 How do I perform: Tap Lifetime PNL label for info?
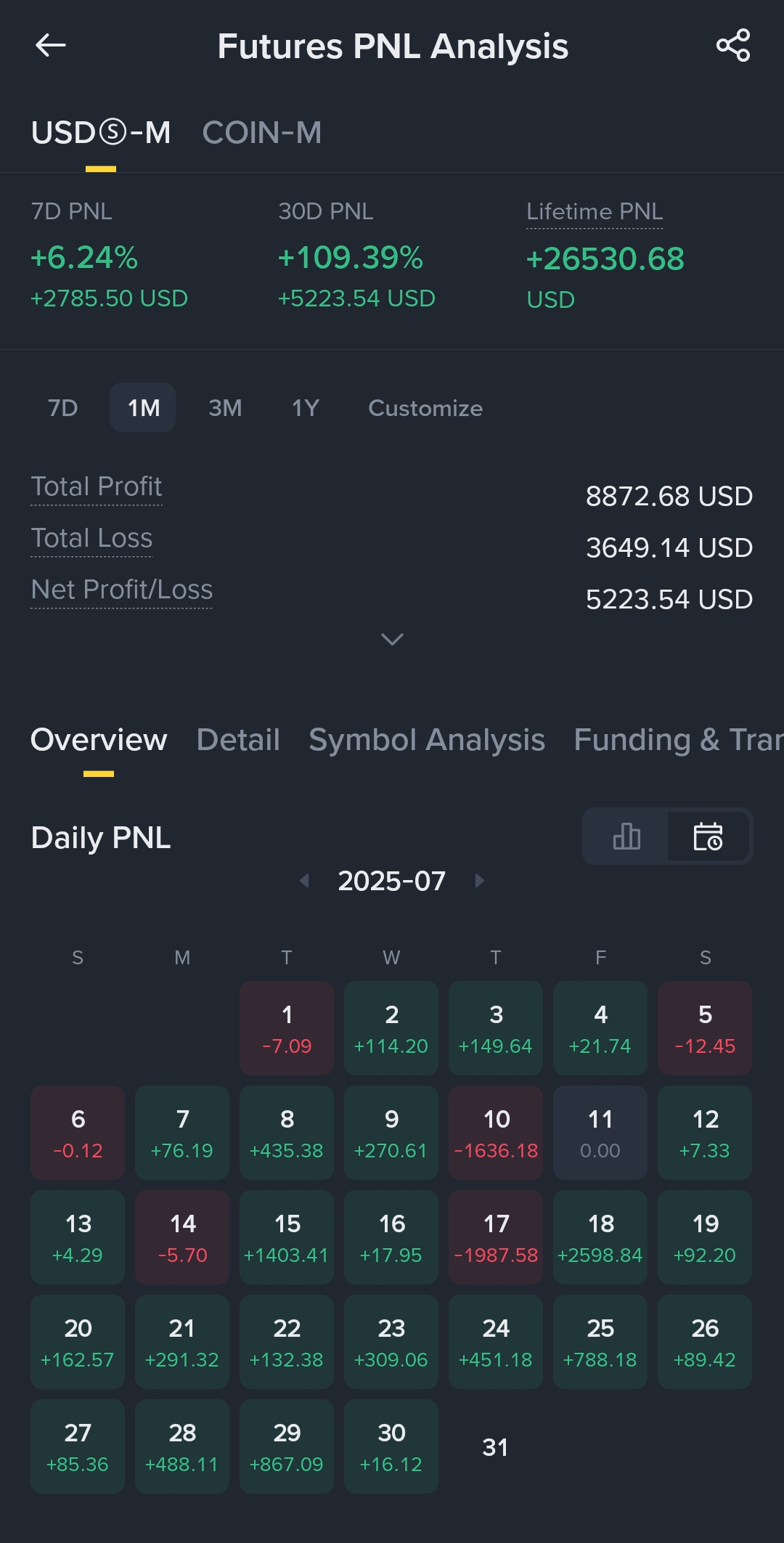(595, 212)
